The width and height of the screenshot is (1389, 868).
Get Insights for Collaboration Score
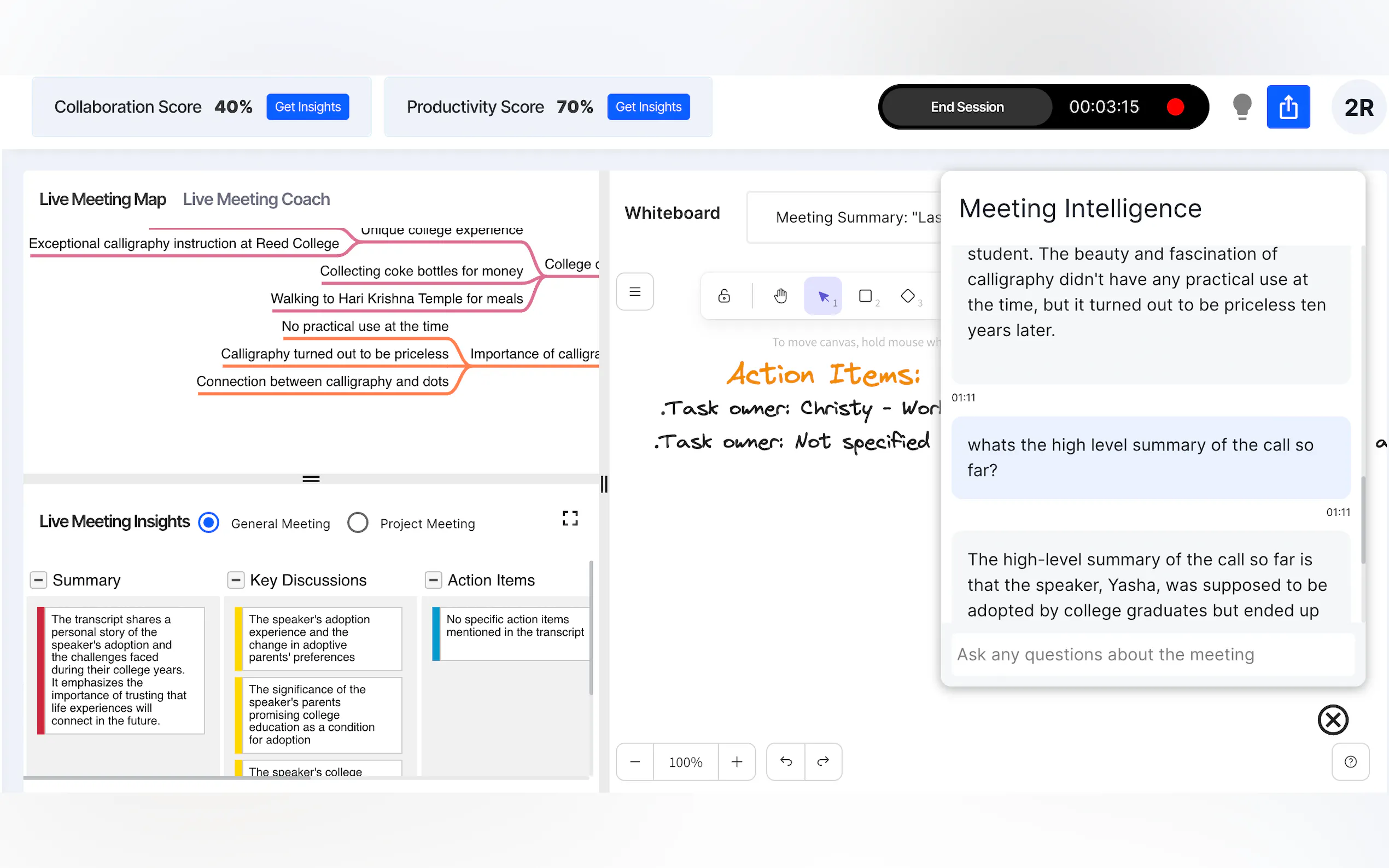tap(308, 107)
